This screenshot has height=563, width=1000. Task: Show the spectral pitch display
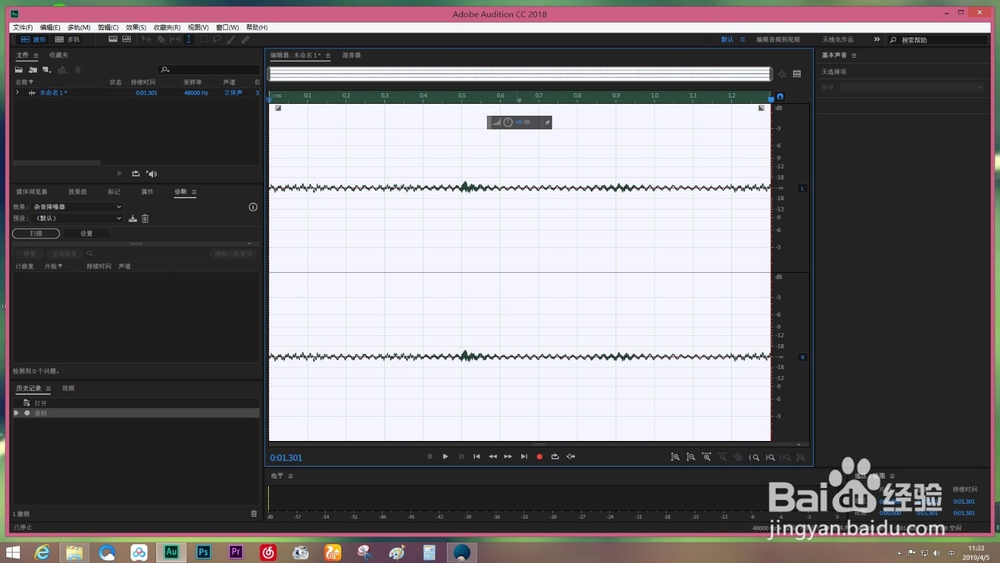127,40
